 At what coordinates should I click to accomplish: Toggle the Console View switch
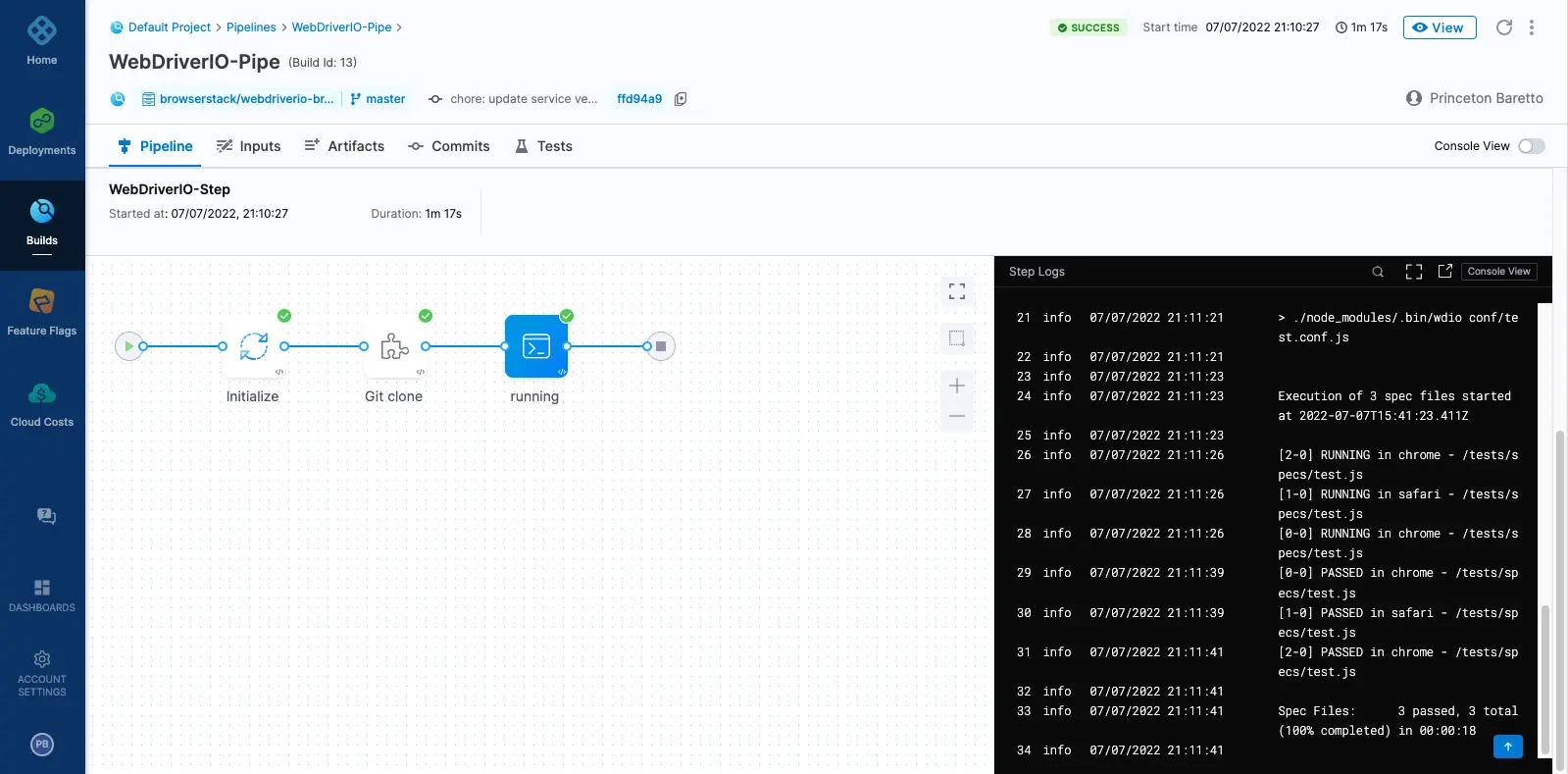(1531, 146)
